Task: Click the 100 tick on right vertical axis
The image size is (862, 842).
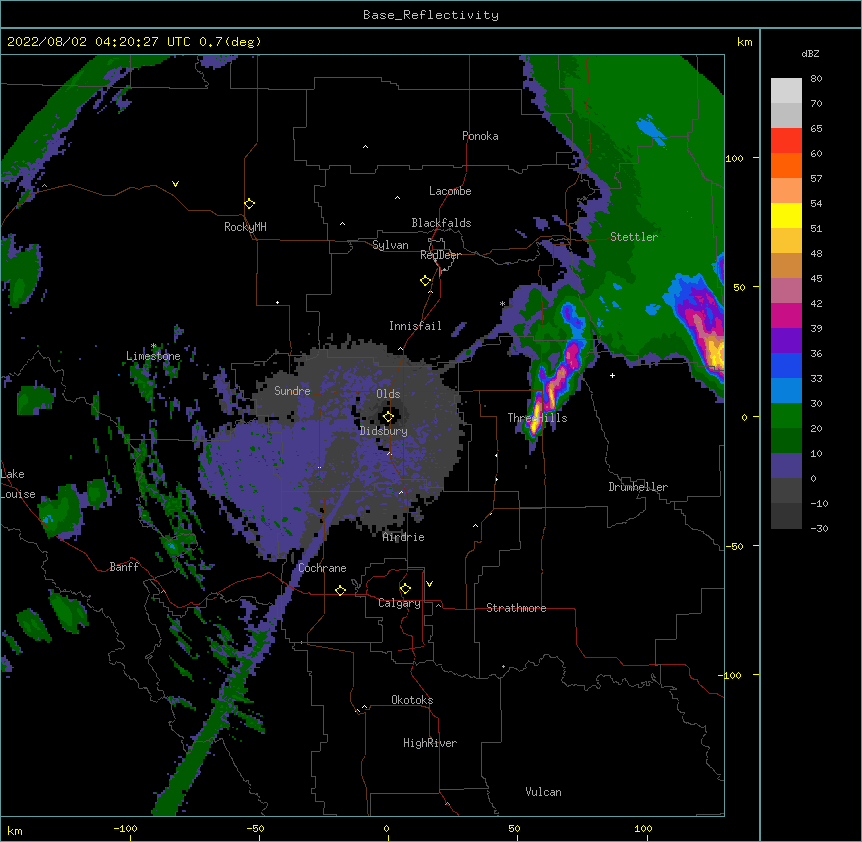Action: click(734, 158)
